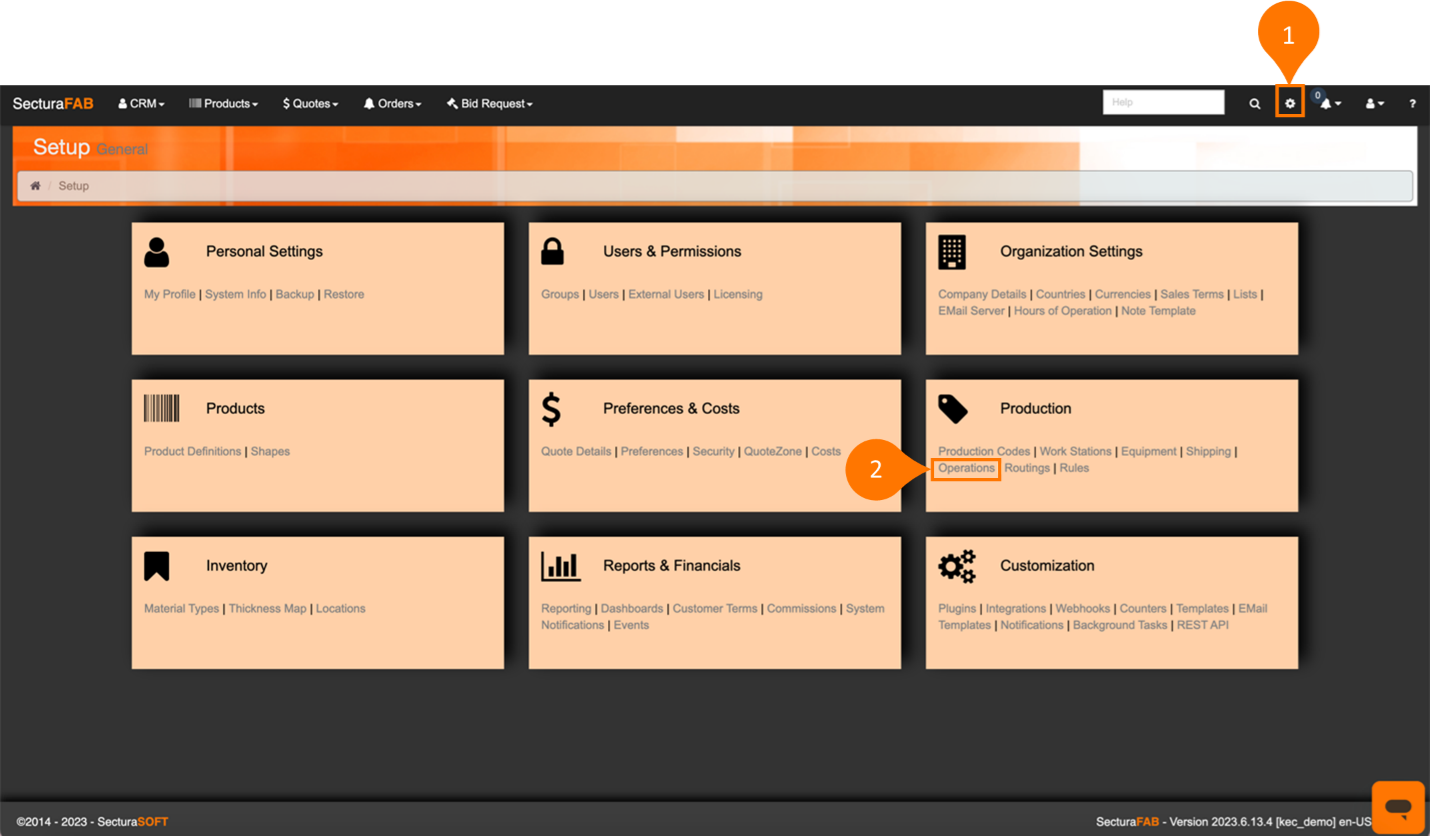Expand the Products dropdown menu
Image resolution: width=1430 pixels, height=836 pixels.
[x=224, y=103]
